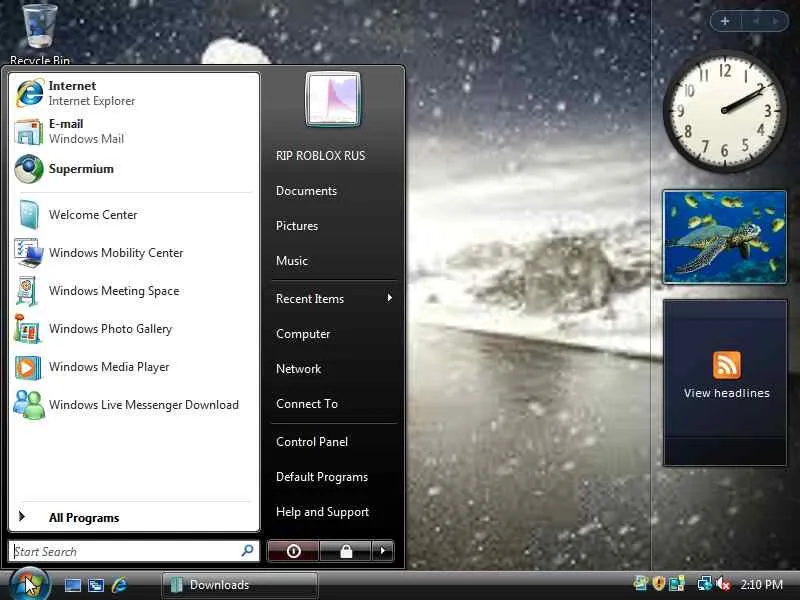Click the lock computer button
The image size is (800, 600).
pyautogui.click(x=346, y=551)
